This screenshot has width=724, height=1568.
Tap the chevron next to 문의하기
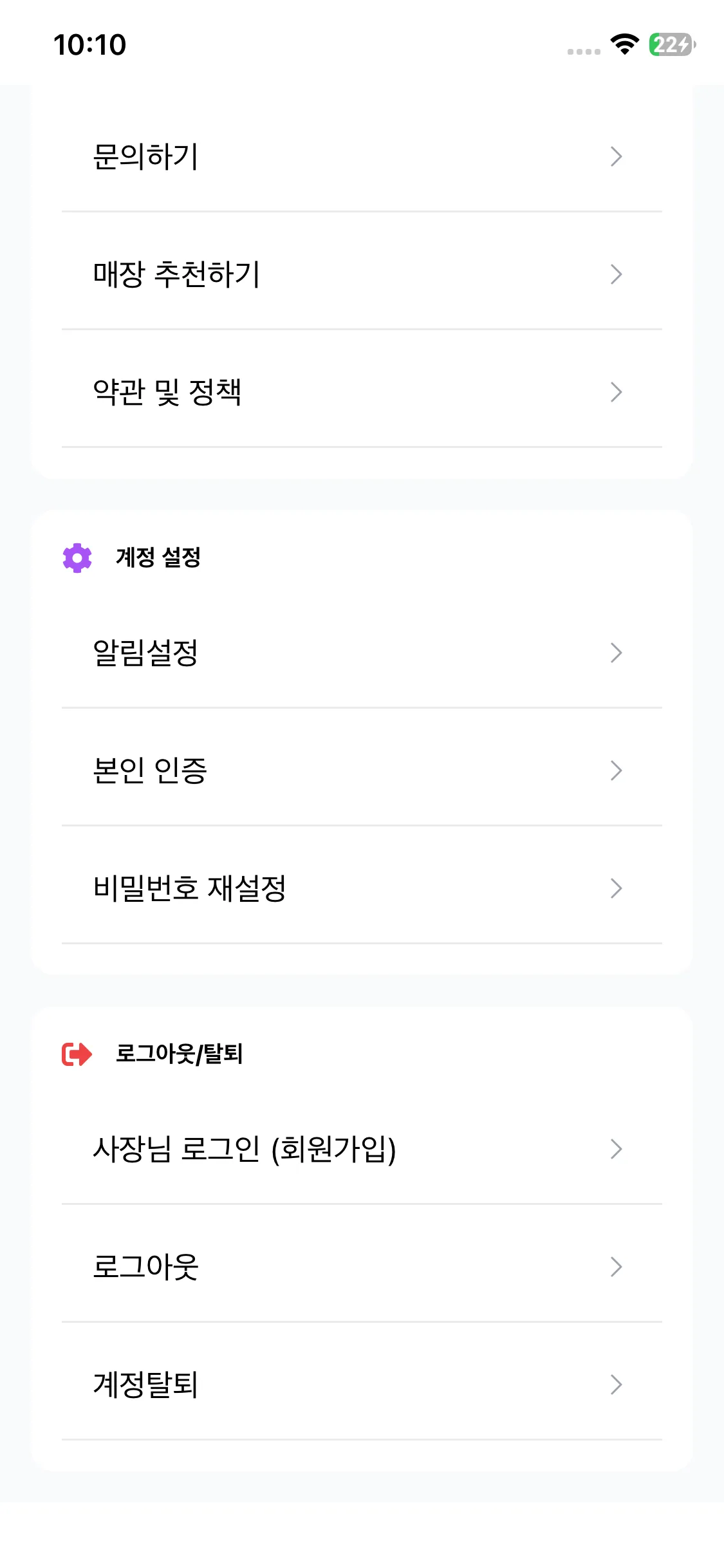616,156
